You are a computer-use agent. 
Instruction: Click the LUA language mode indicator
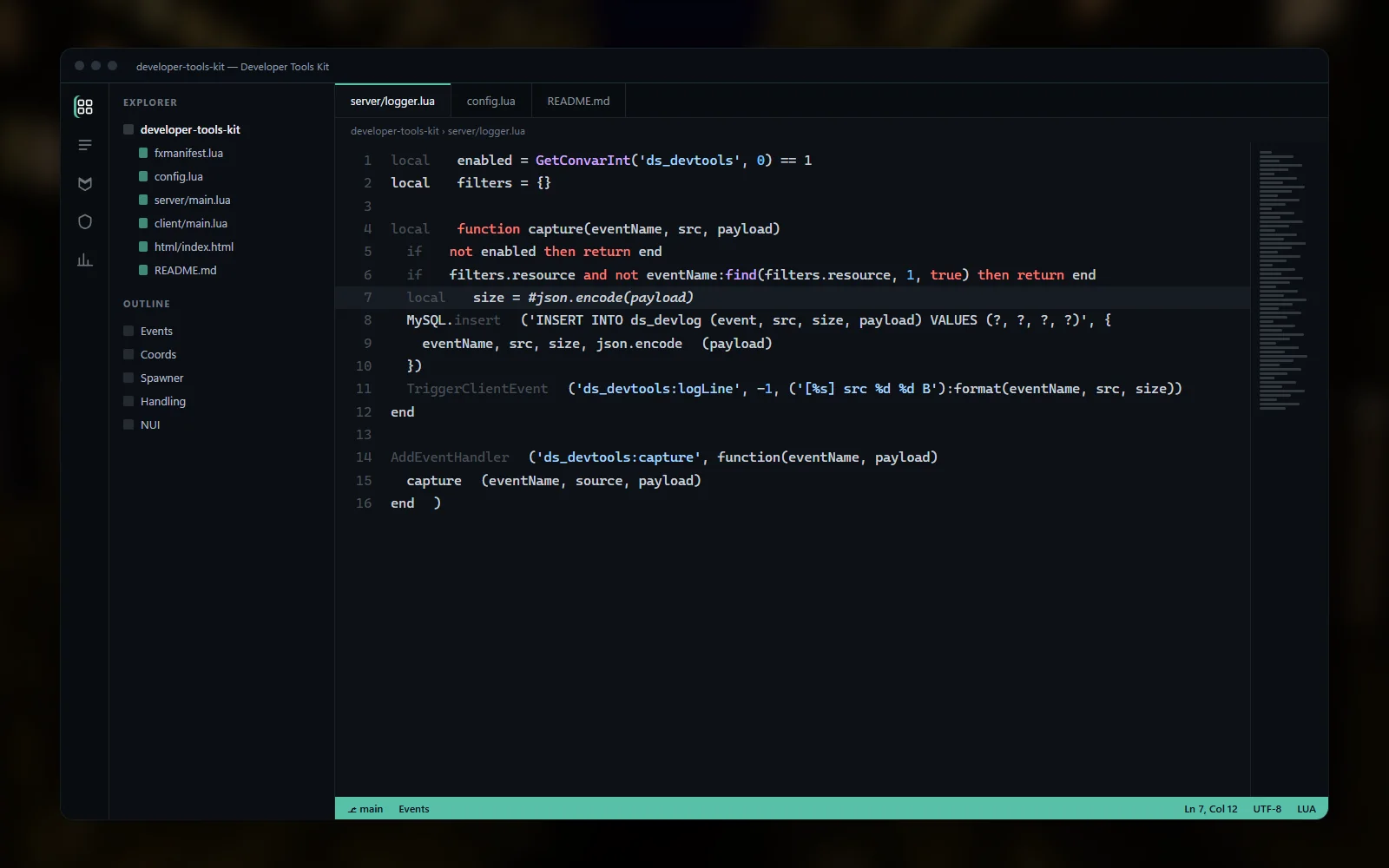1307,809
